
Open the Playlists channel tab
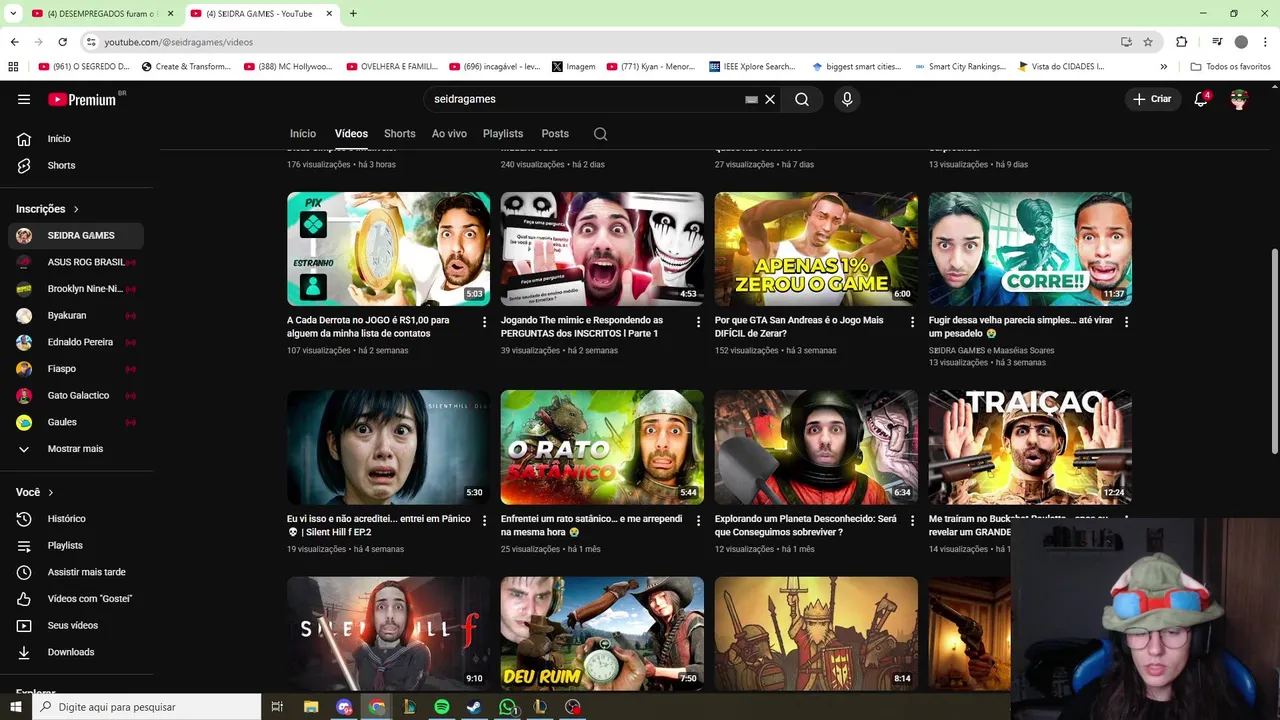coord(503,133)
